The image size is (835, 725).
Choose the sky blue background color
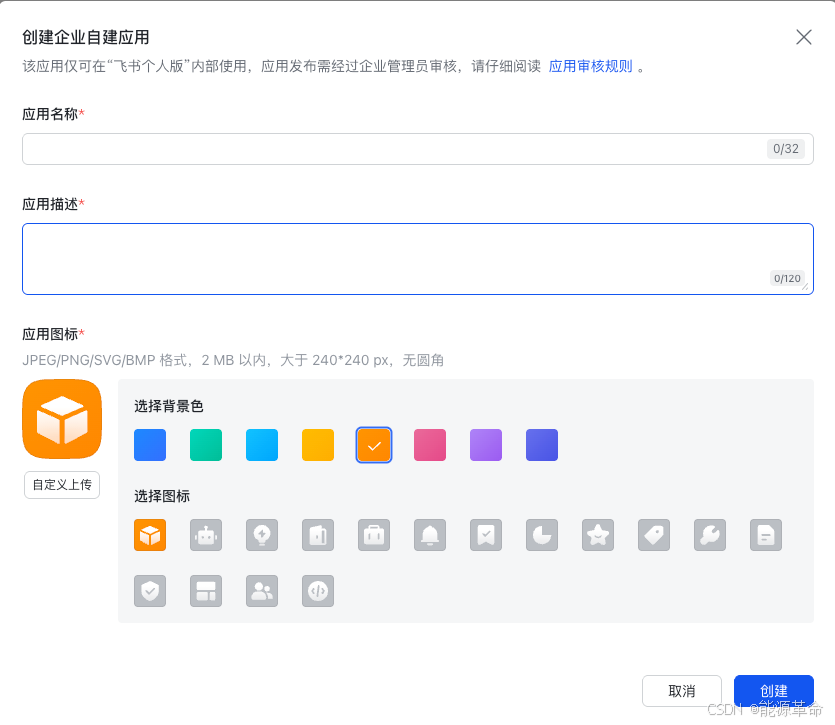click(x=262, y=445)
